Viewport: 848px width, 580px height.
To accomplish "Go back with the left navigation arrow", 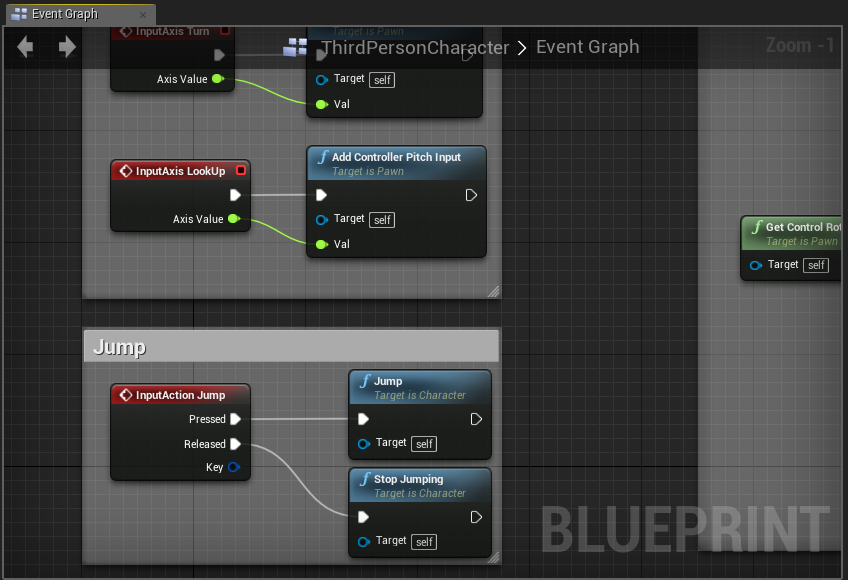I will [25, 47].
